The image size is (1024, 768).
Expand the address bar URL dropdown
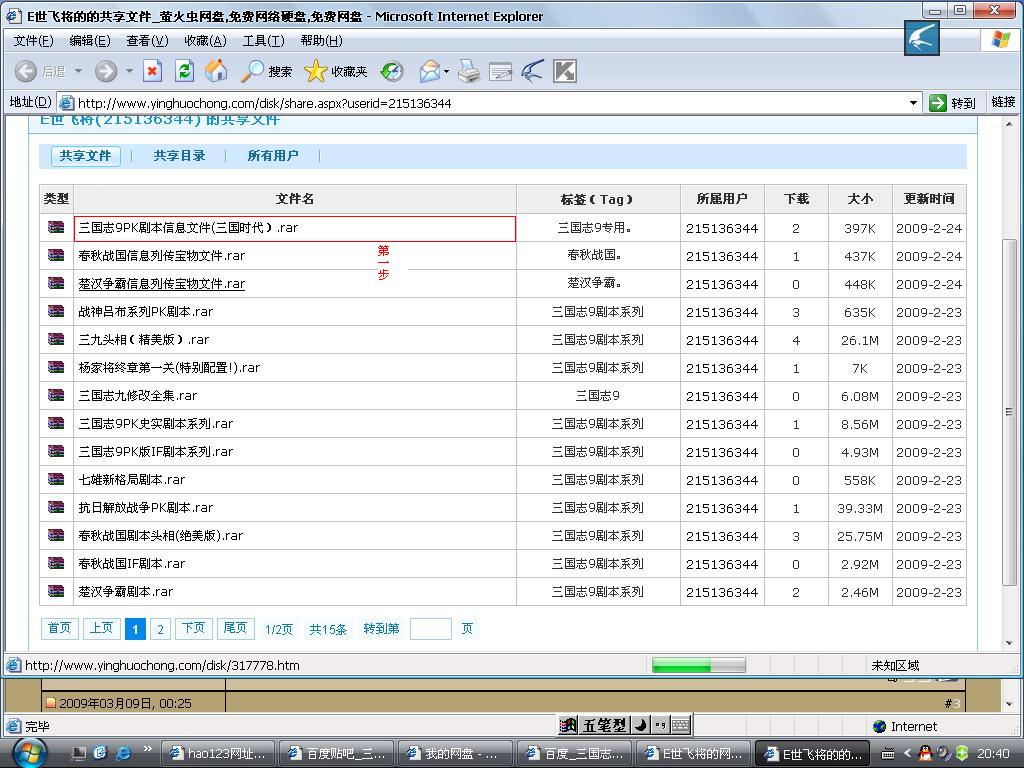[x=913, y=103]
